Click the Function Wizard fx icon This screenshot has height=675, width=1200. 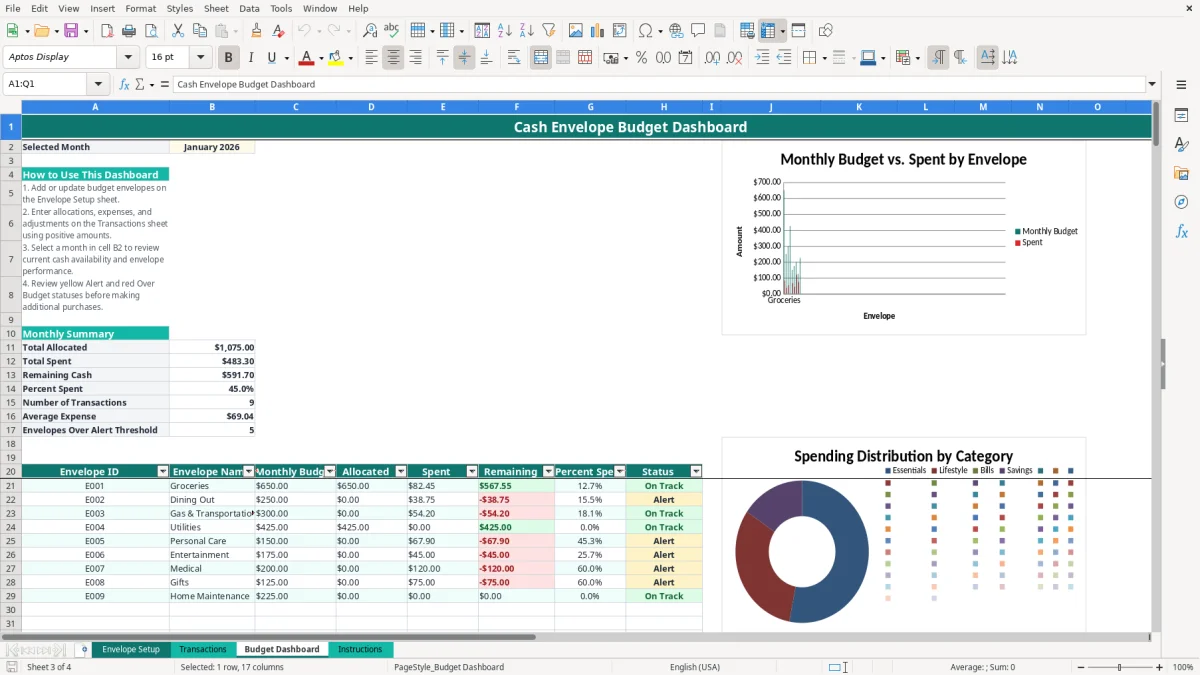(124, 84)
